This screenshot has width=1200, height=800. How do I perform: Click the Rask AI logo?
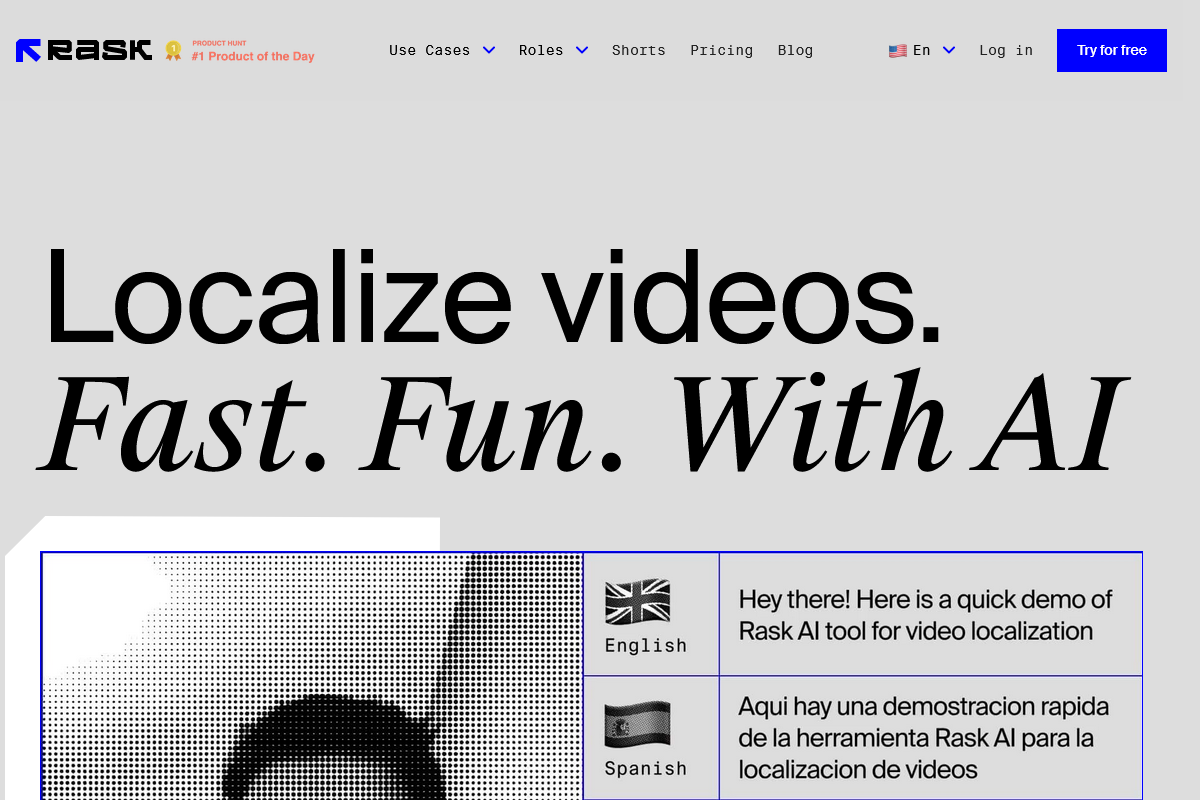click(83, 50)
